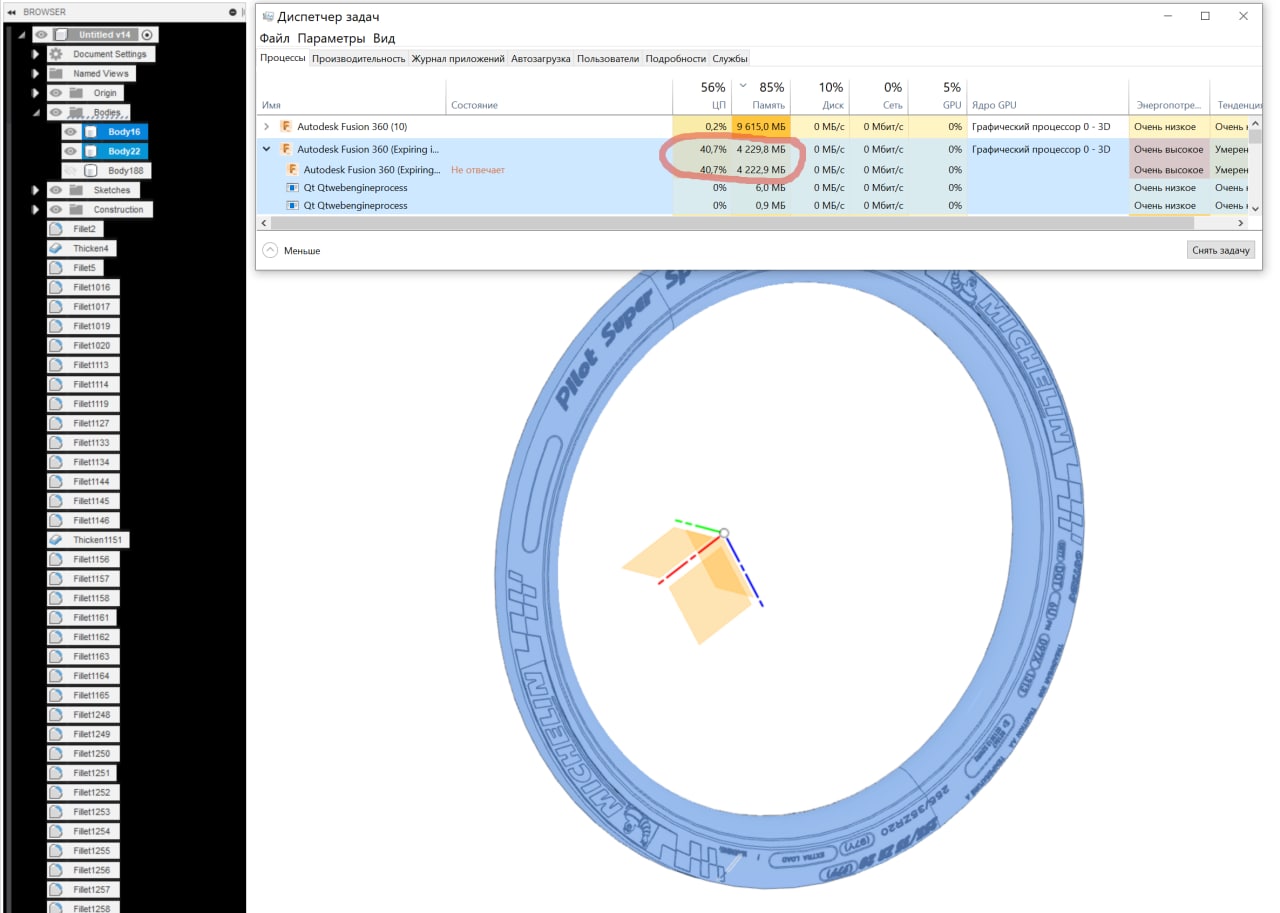1280x913 pixels.
Task: Click the Body16 body icon
Action: coord(90,132)
